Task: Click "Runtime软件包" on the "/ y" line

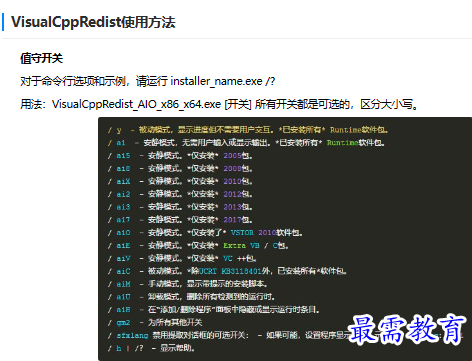Action: pyautogui.click(x=359, y=130)
